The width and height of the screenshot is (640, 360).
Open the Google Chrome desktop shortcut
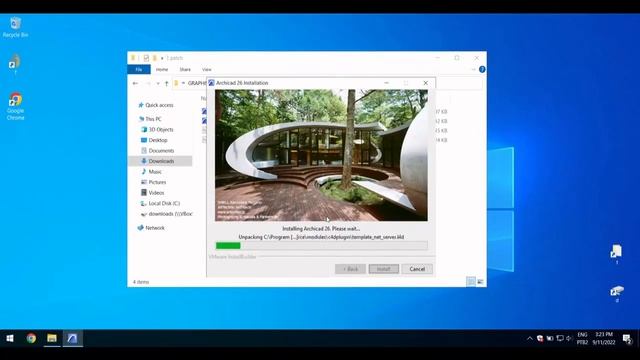[16, 106]
